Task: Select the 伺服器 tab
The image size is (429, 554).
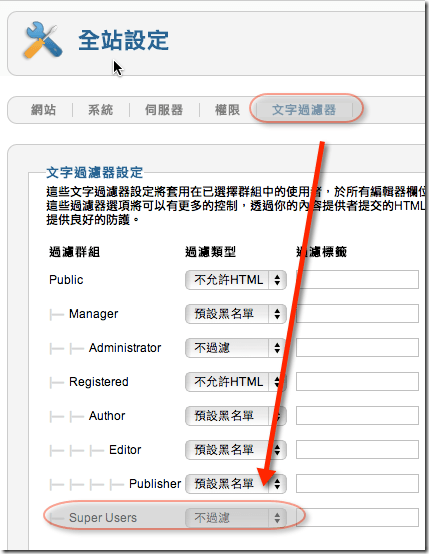Action: point(164,110)
